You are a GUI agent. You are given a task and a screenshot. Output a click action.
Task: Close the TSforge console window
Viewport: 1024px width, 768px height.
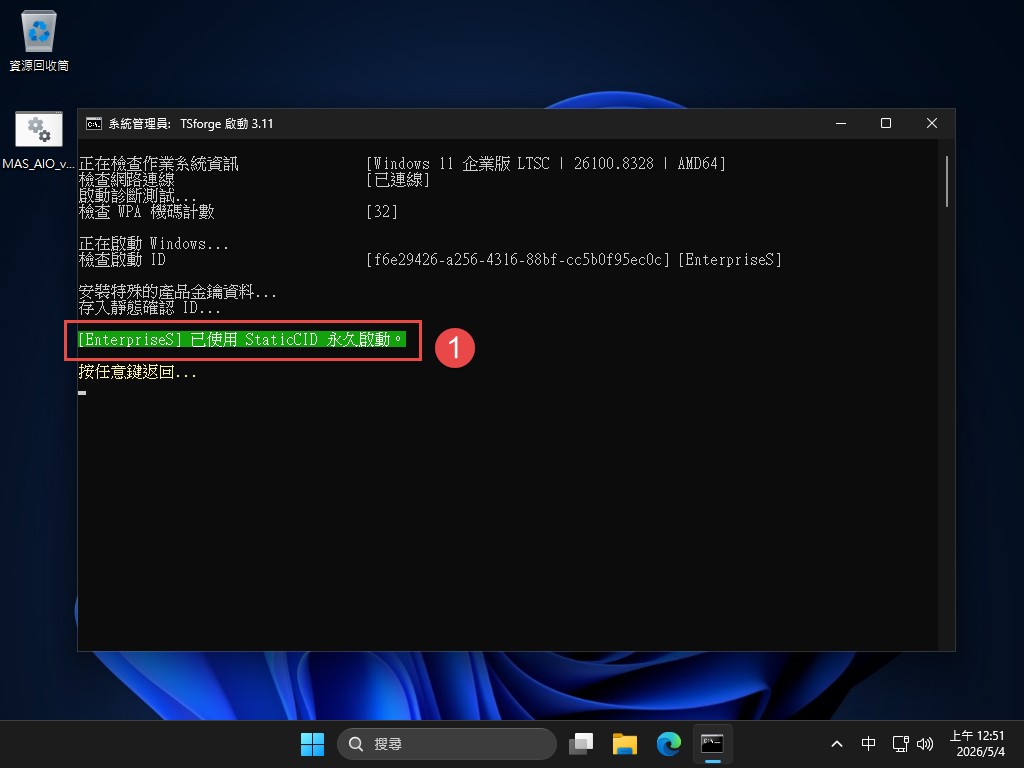(x=932, y=123)
